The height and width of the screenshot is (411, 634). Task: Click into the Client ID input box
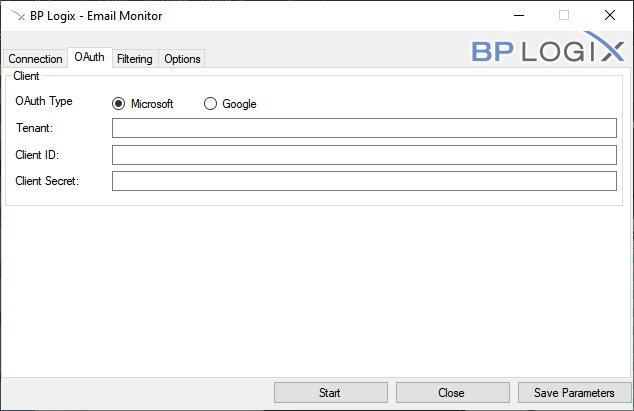(364, 155)
